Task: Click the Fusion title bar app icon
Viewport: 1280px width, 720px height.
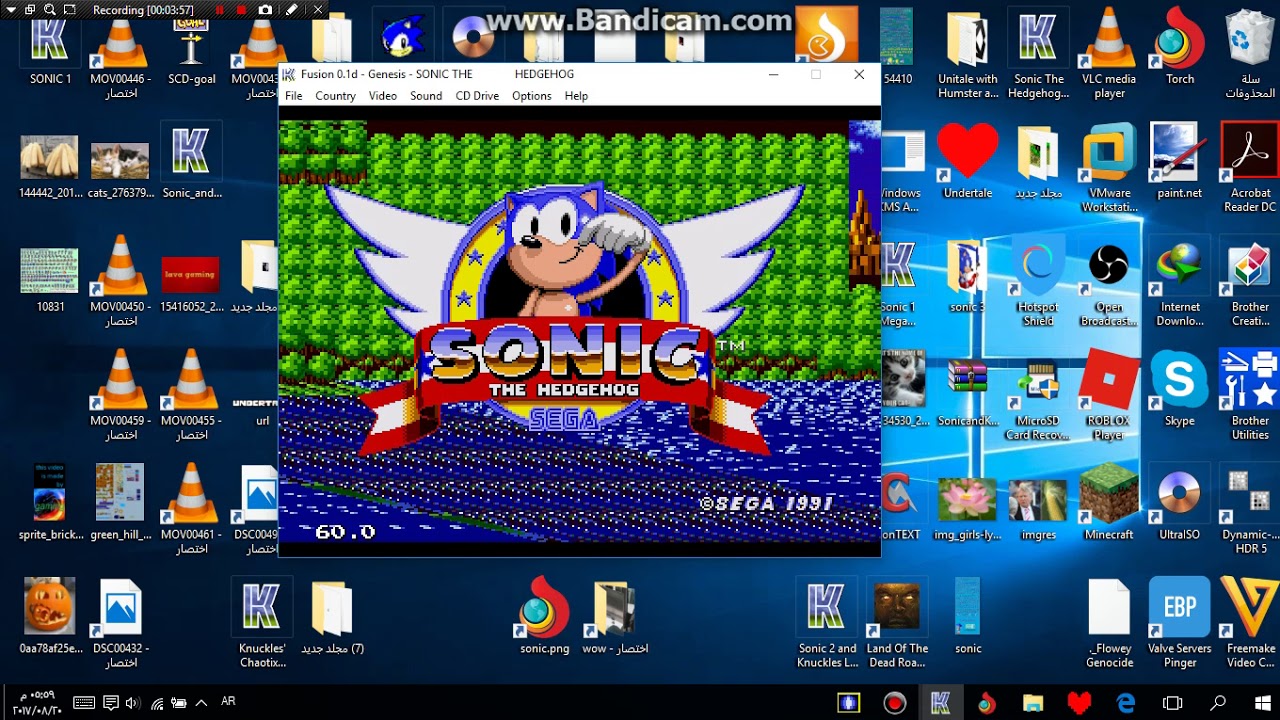Action: point(288,74)
